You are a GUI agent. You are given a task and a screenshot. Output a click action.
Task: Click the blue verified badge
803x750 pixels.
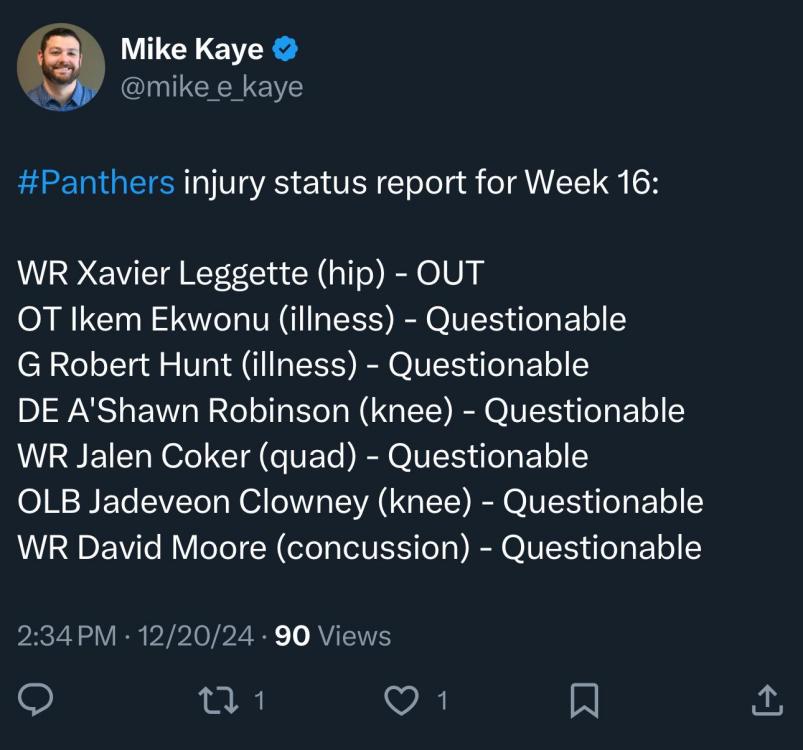[285, 49]
